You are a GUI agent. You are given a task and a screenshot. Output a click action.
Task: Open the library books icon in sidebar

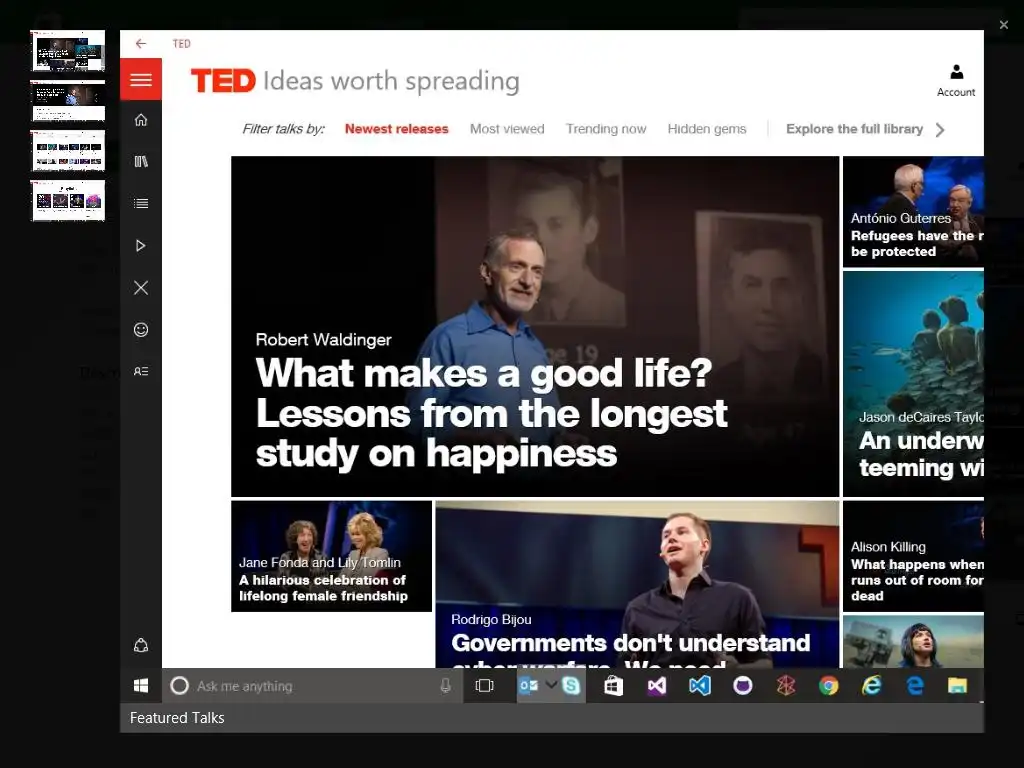click(x=140, y=161)
